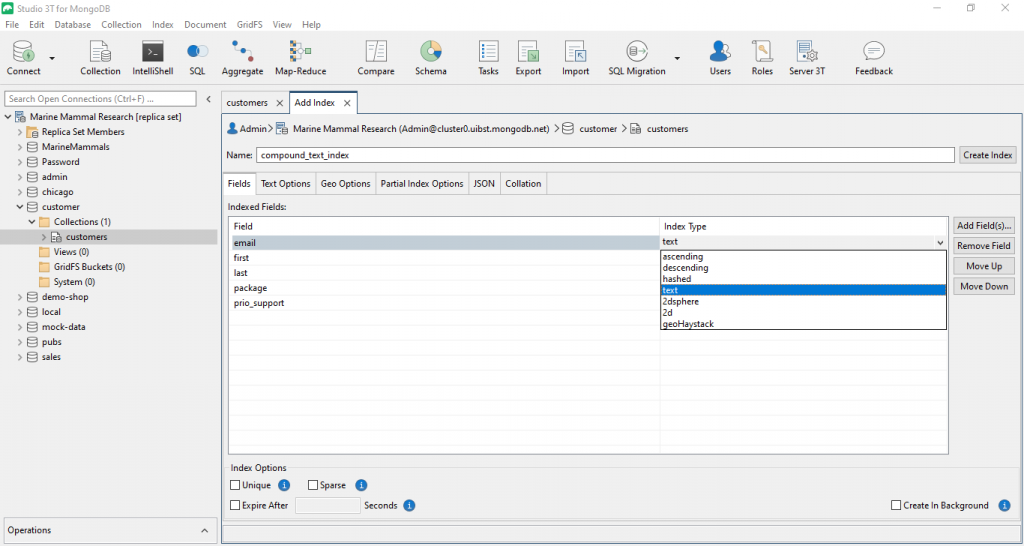Check Create In Background option
The image size is (1024, 546).
(896, 506)
